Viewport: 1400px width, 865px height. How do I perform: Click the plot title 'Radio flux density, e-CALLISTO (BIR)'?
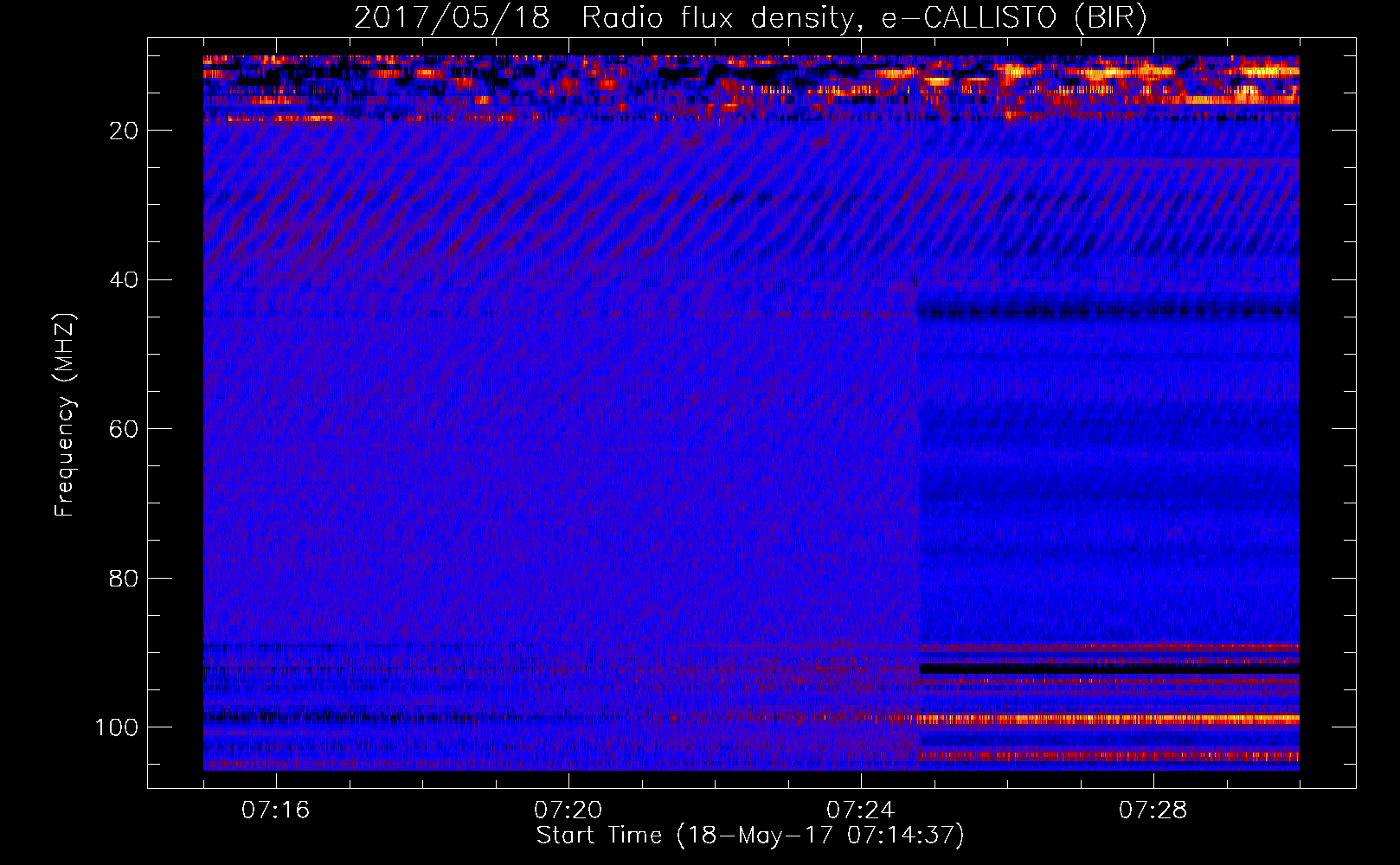coord(864,18)
